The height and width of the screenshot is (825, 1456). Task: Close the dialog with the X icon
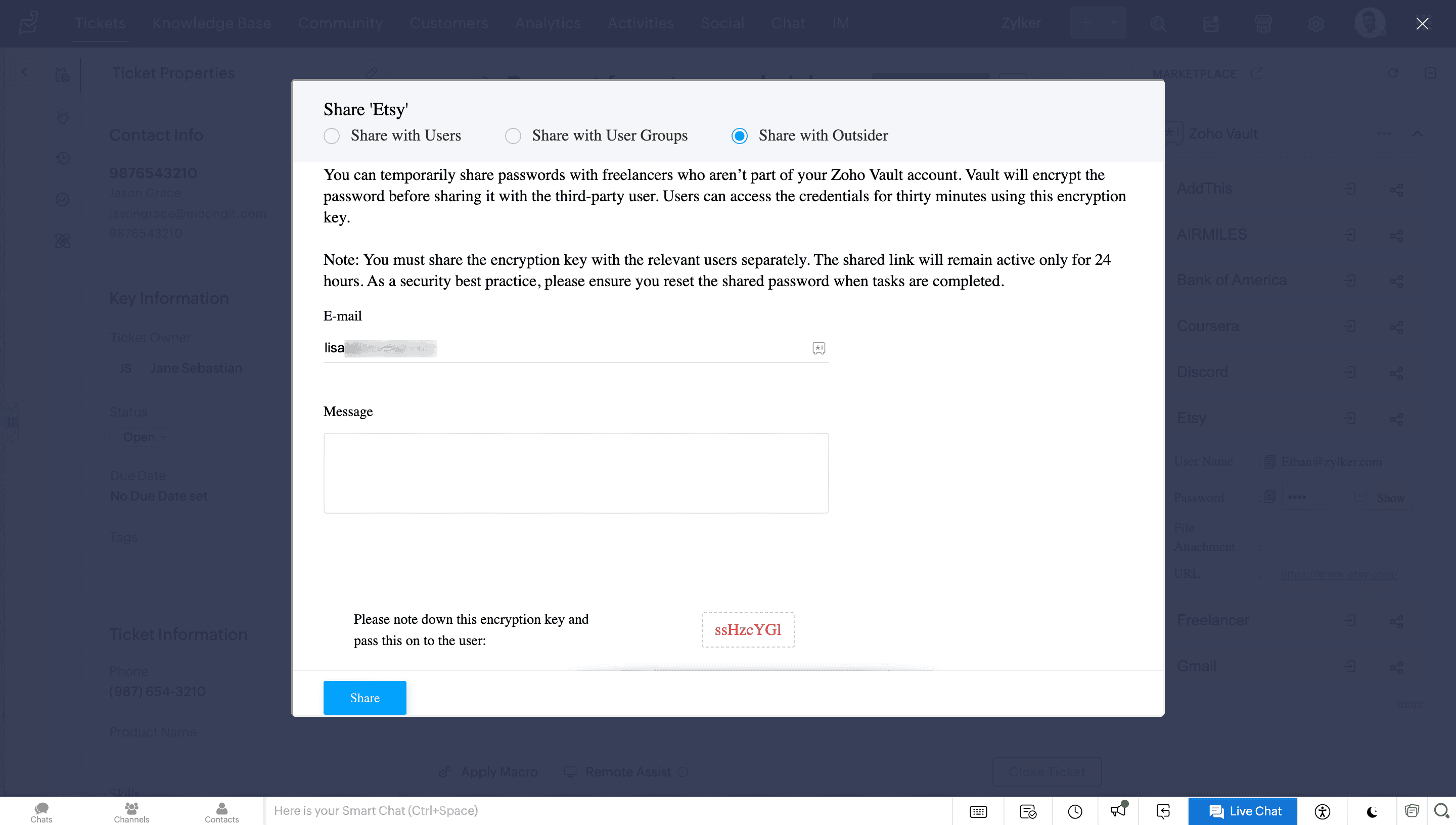coord(1423,23)
